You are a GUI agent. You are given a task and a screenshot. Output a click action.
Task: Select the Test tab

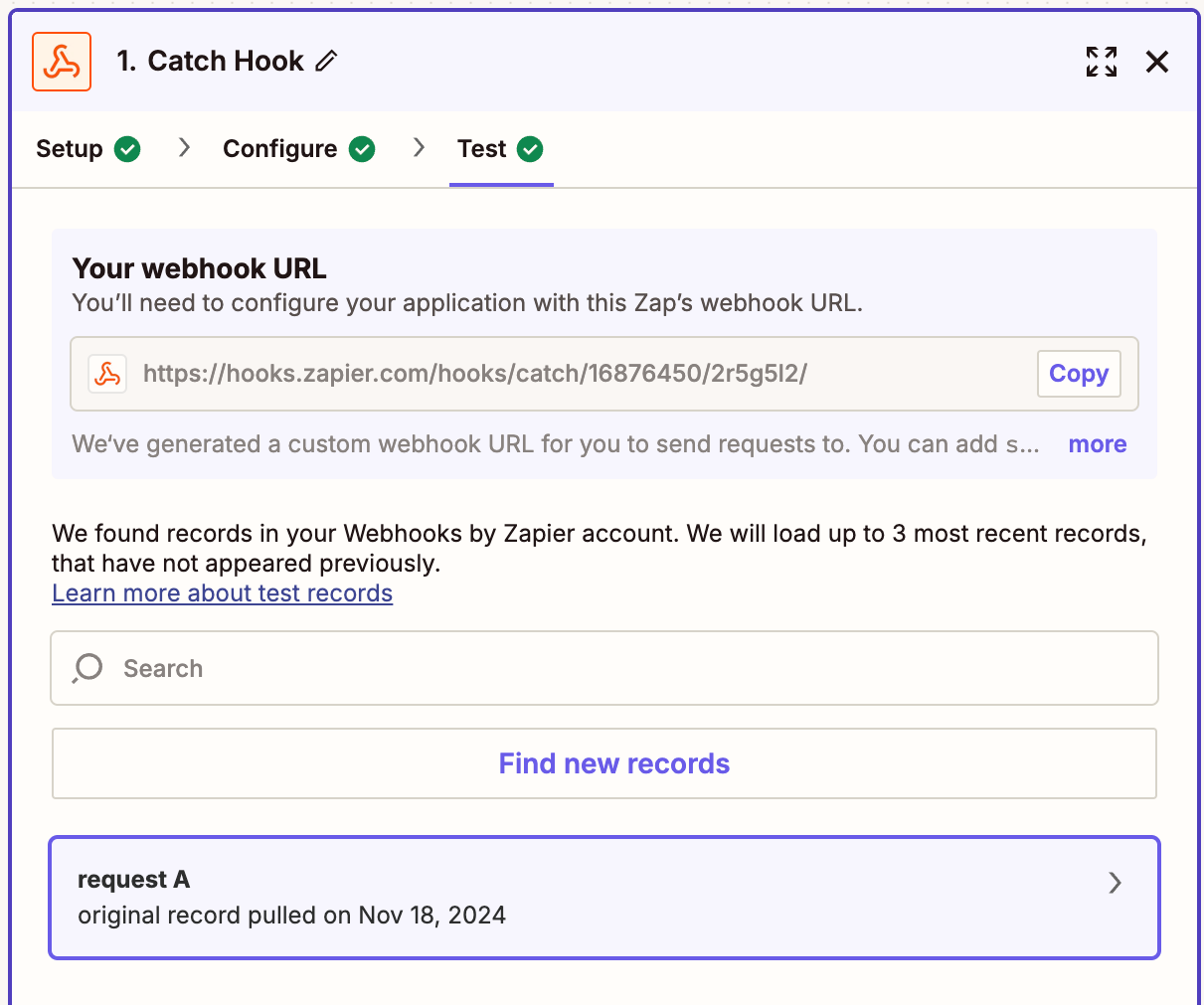[x=500, y=149]
